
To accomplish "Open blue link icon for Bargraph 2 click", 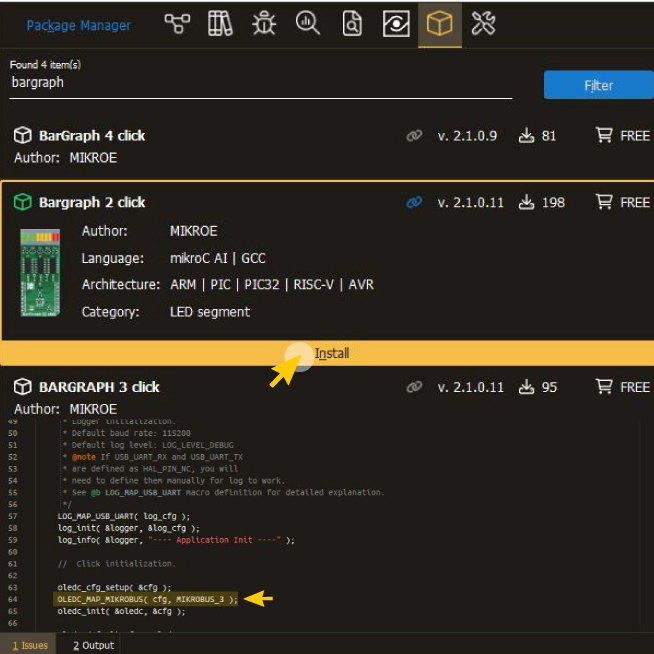I will (414, 203).
